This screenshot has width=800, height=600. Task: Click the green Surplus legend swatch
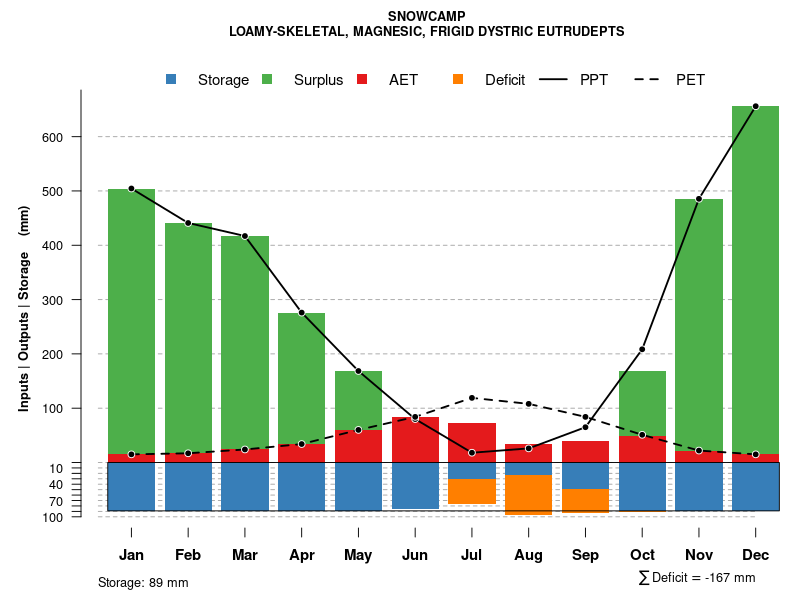[x=268, y=79]
